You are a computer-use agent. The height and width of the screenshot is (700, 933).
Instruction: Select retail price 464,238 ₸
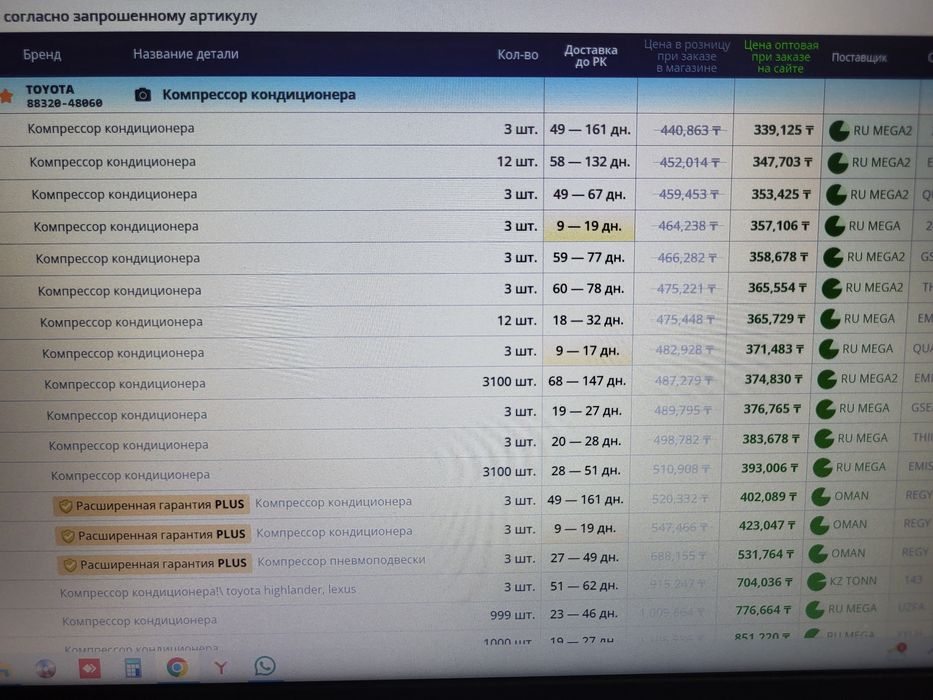(687, 226)
